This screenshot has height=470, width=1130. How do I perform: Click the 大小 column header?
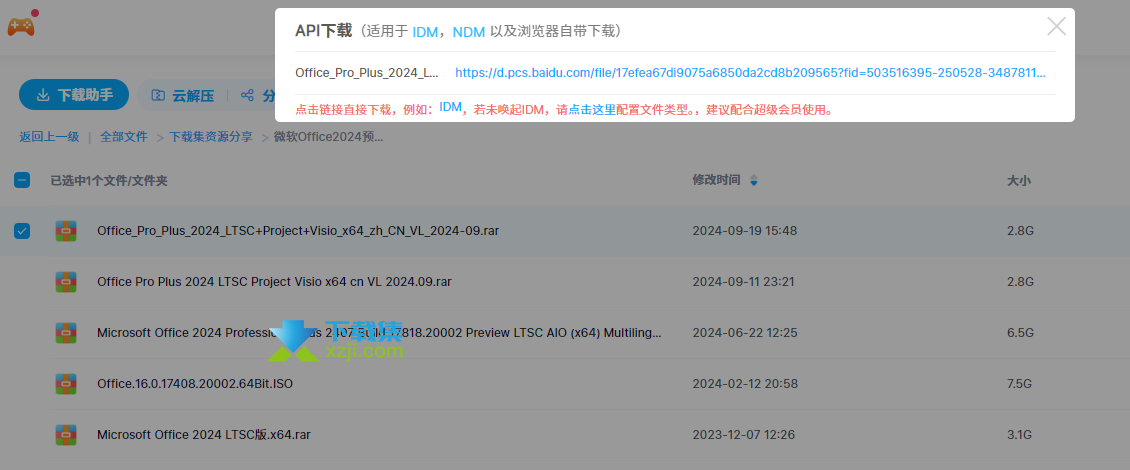click(1018, 180)
